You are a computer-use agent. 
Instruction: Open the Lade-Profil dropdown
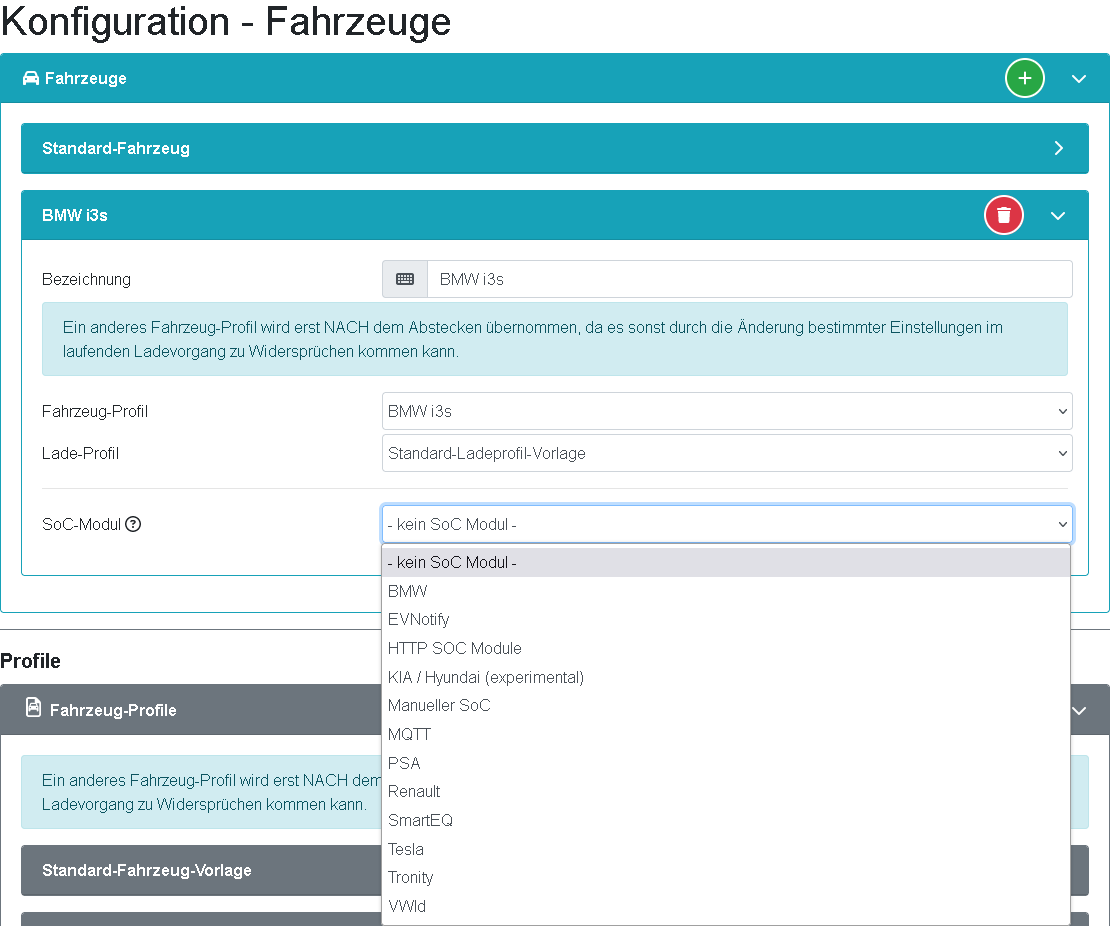pos(727,452)
